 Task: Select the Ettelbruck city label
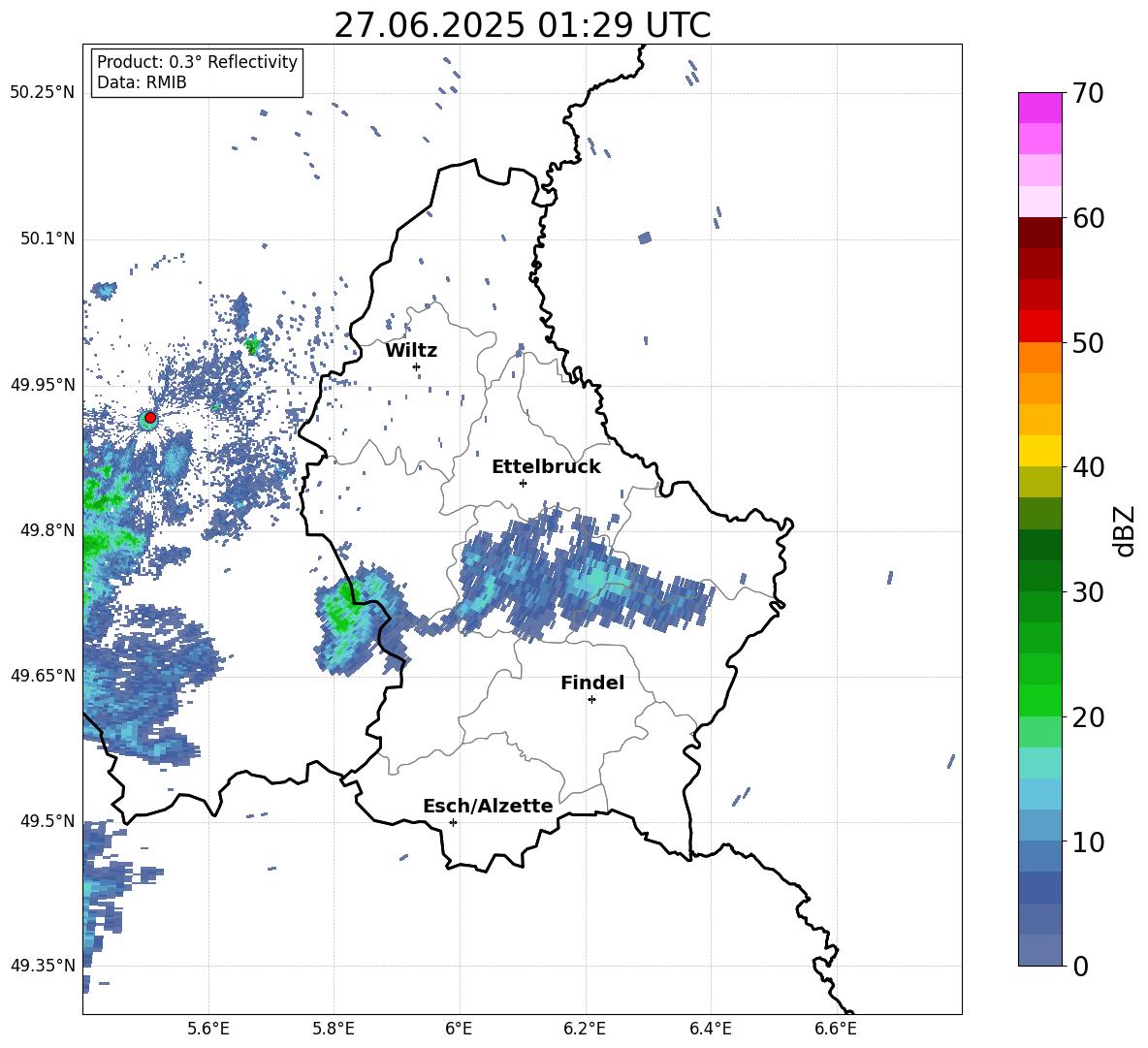(546, 467)
